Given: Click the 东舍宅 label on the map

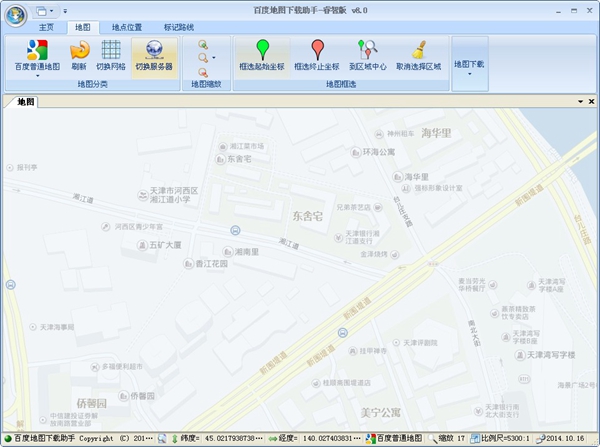Looking at the screenshot, I should [x=307, y=216].
